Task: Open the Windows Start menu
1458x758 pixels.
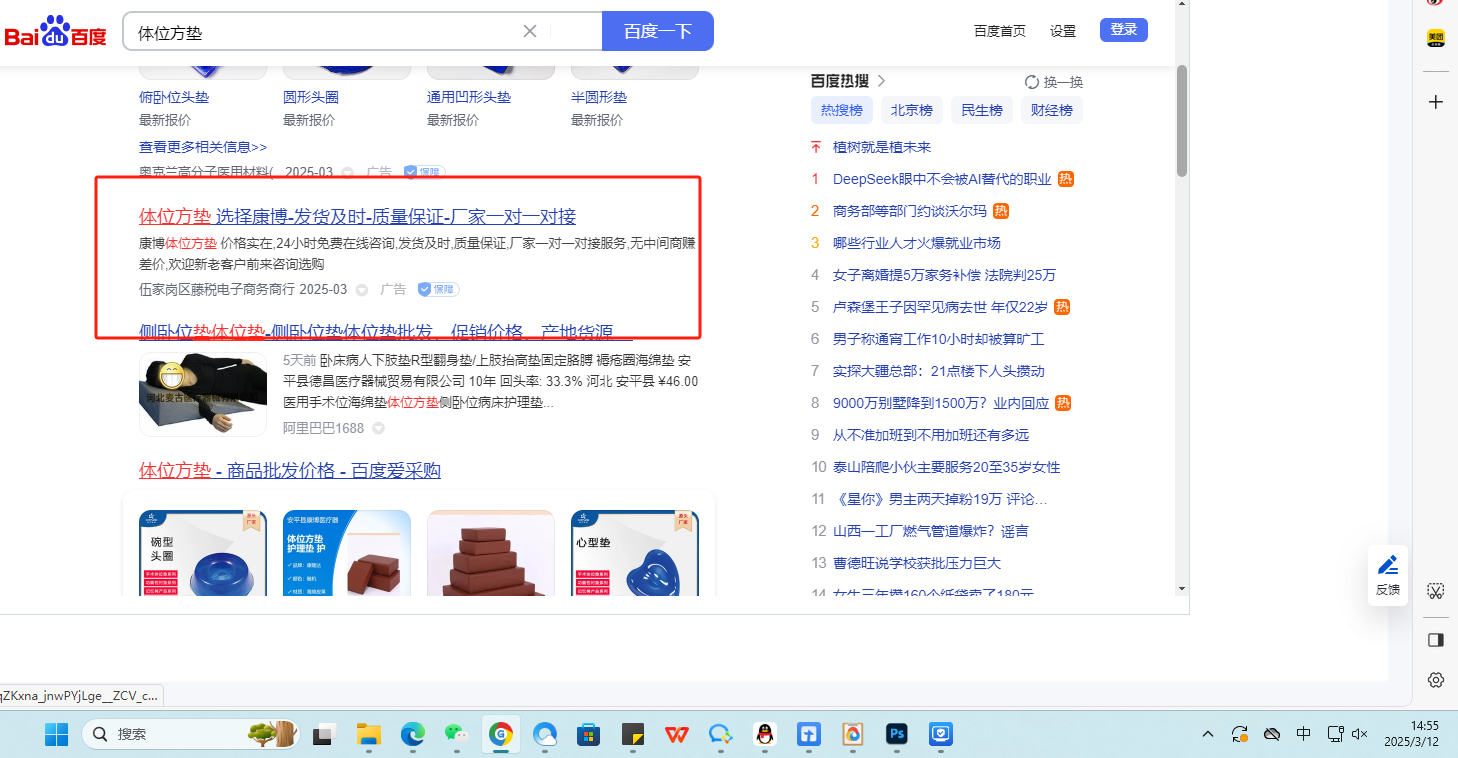Action: point(56,734)
